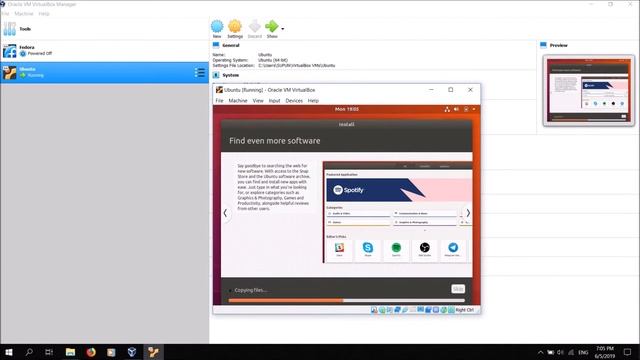640x360 pixels.
Task: Click the Right Ctrl host key indicator
Action: (464, 310)
